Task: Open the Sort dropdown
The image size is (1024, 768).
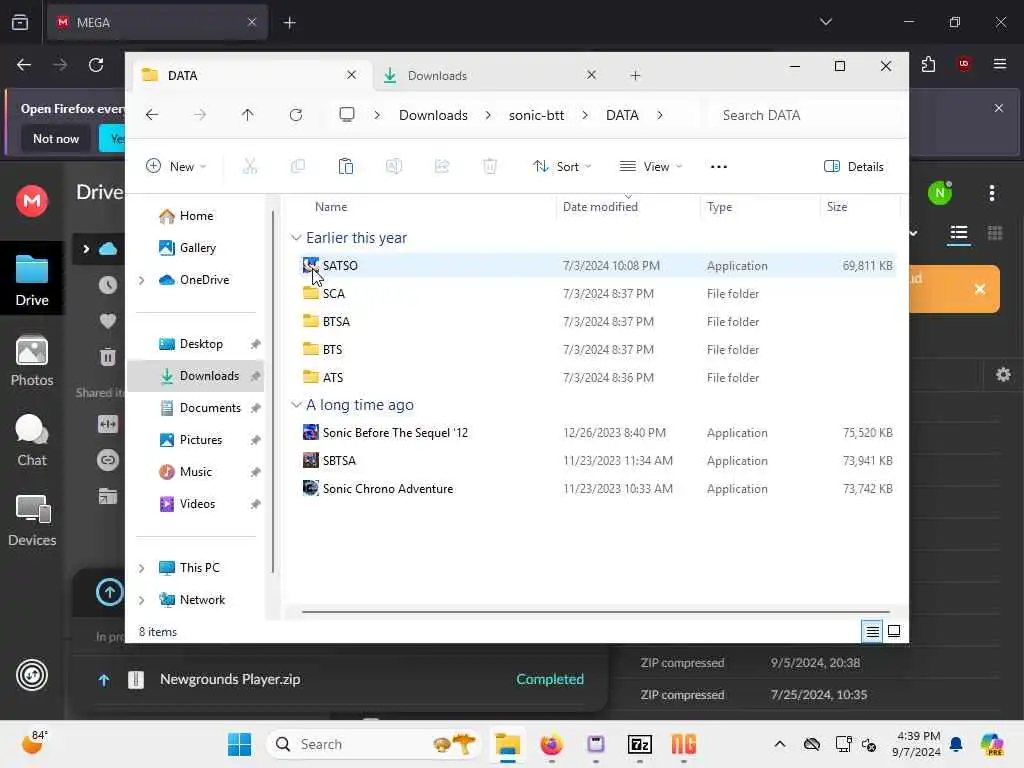Action: click(x=562, y=167)
